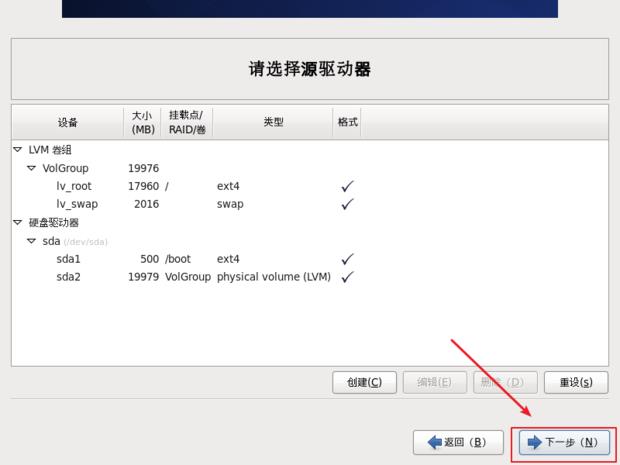Select the sda1 partition row
The image size is (620, 465).
(310, 259)
